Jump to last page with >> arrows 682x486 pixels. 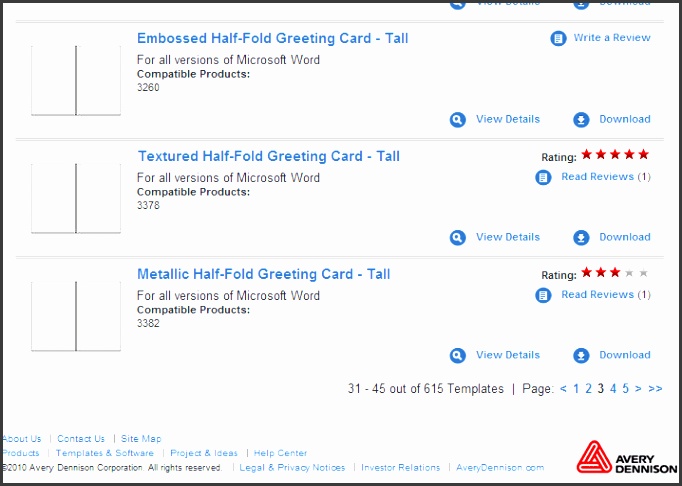(655, 389)
